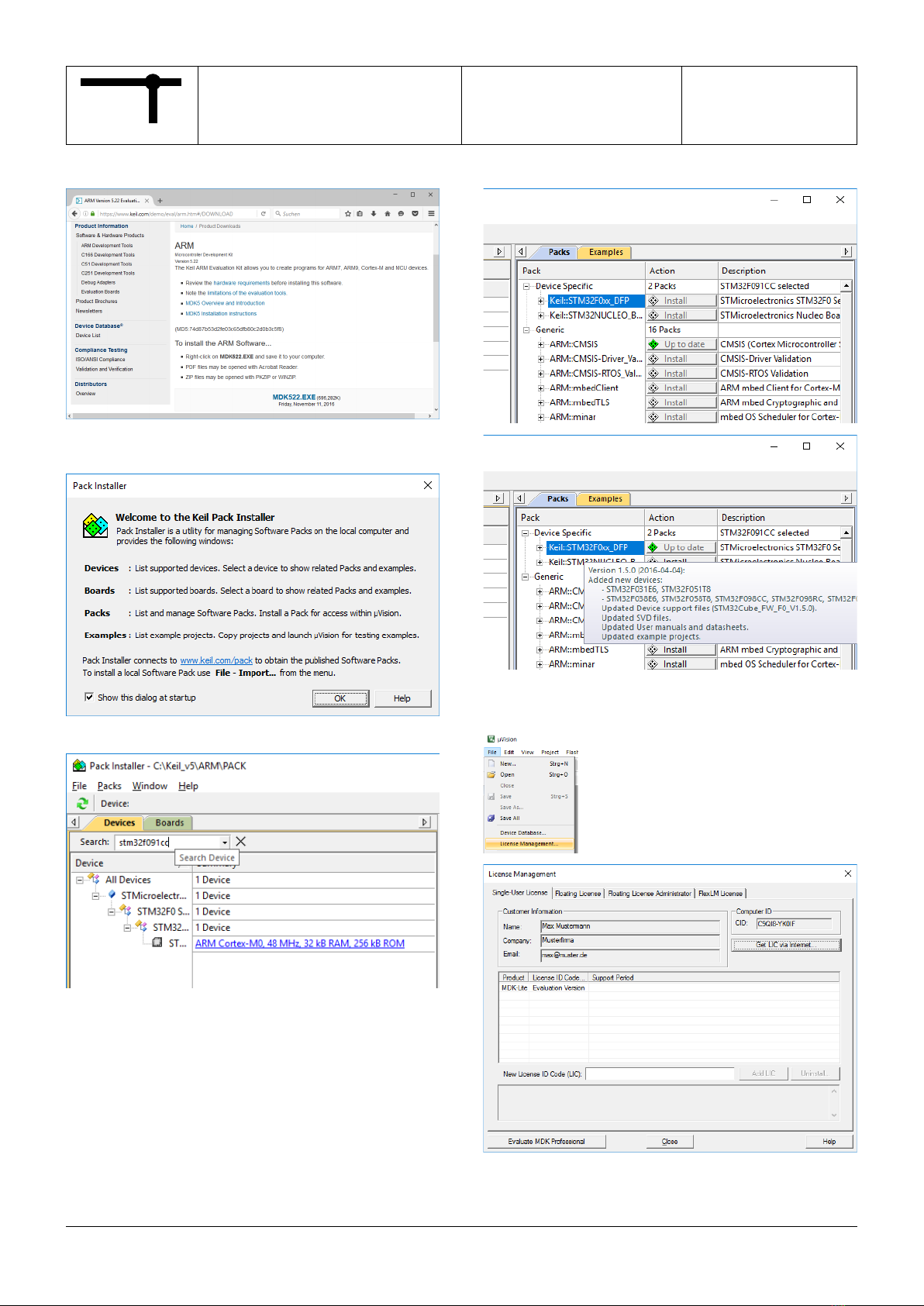Collapse the All Devices tree node
The height and width of the screenshot is (1306, 924).
(80, 880)
